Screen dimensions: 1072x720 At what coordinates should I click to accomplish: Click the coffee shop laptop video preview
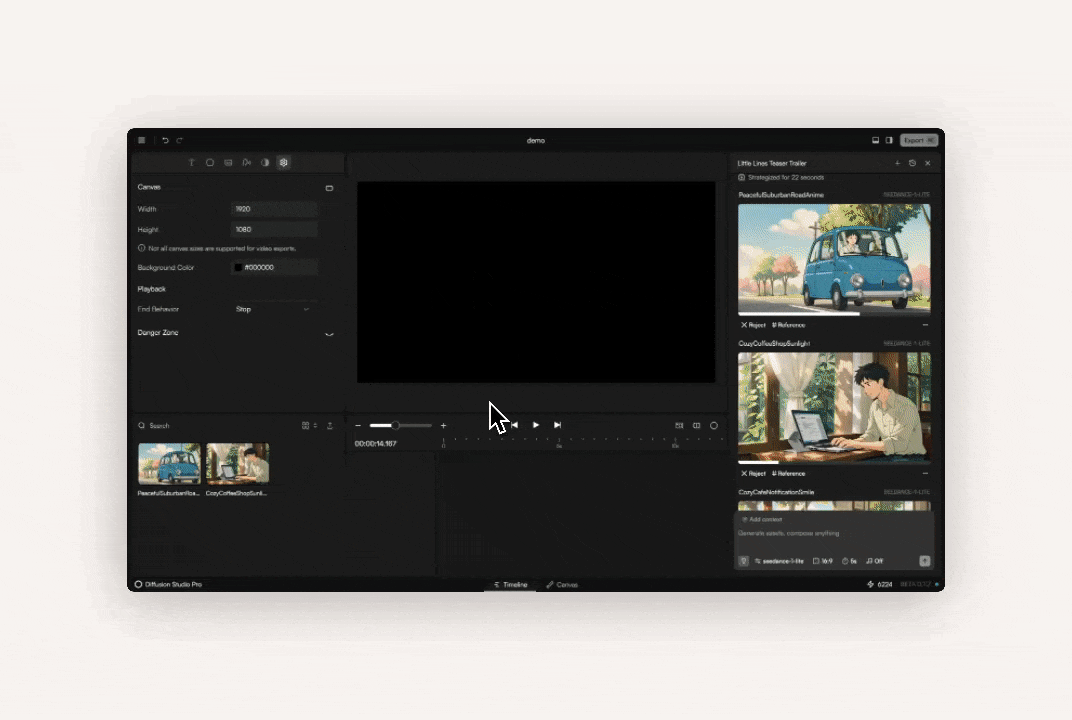pos(834,407)
